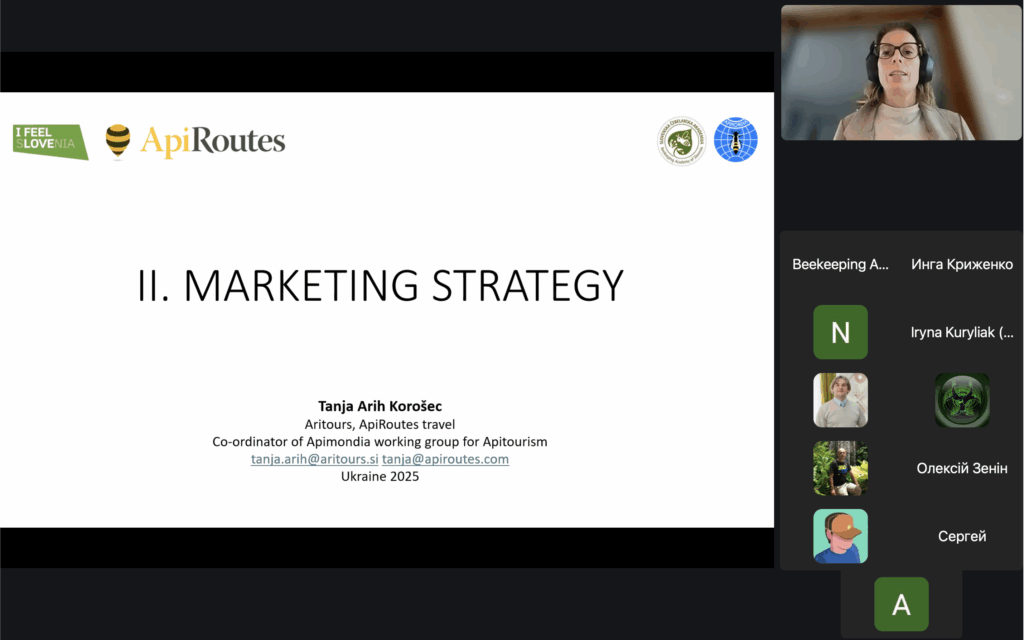Open the tanja.arih@aritours.si email link

[x=314, y=459]
